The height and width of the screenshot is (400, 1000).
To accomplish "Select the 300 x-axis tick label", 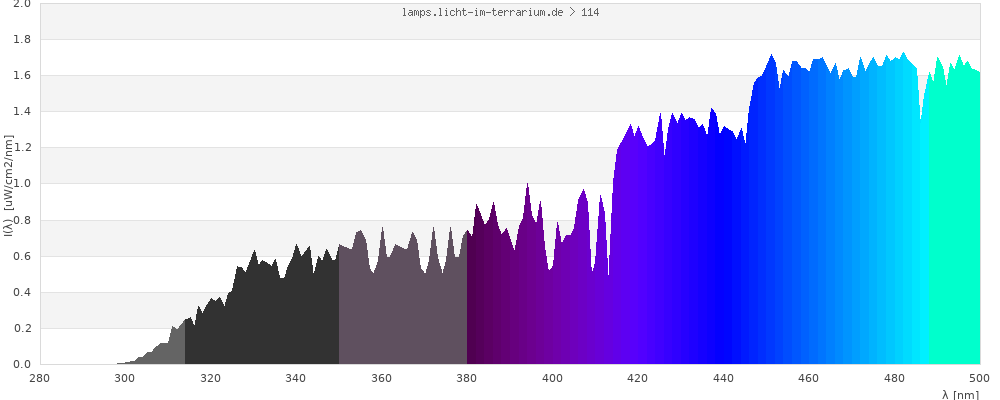I will pyautogui.click(x=125, y=378).
